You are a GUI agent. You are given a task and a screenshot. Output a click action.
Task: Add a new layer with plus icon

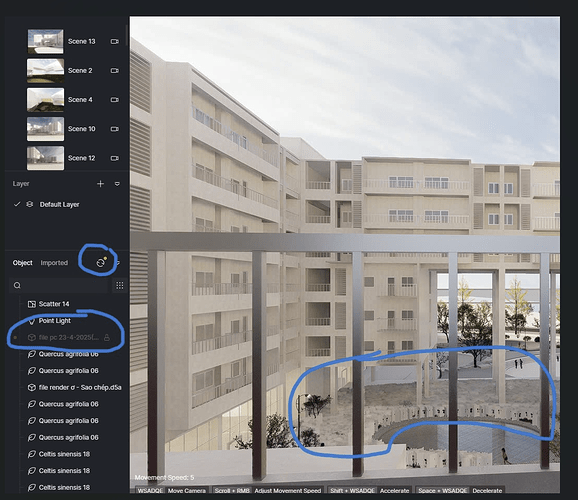(100, 184)
